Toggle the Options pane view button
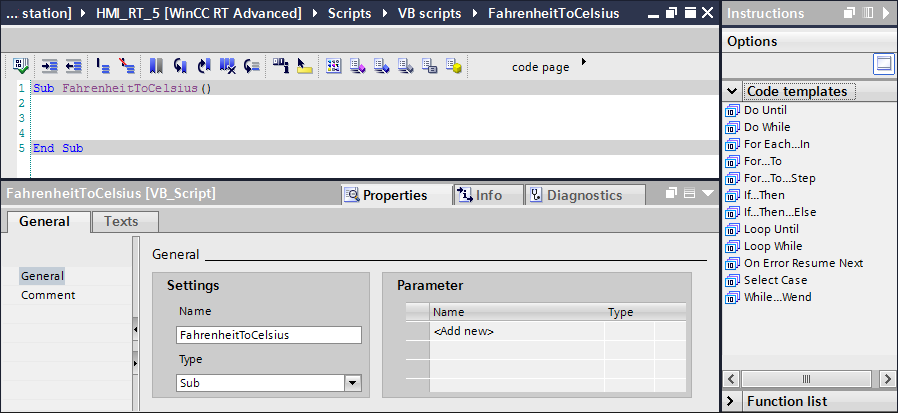 pos(883,64)
